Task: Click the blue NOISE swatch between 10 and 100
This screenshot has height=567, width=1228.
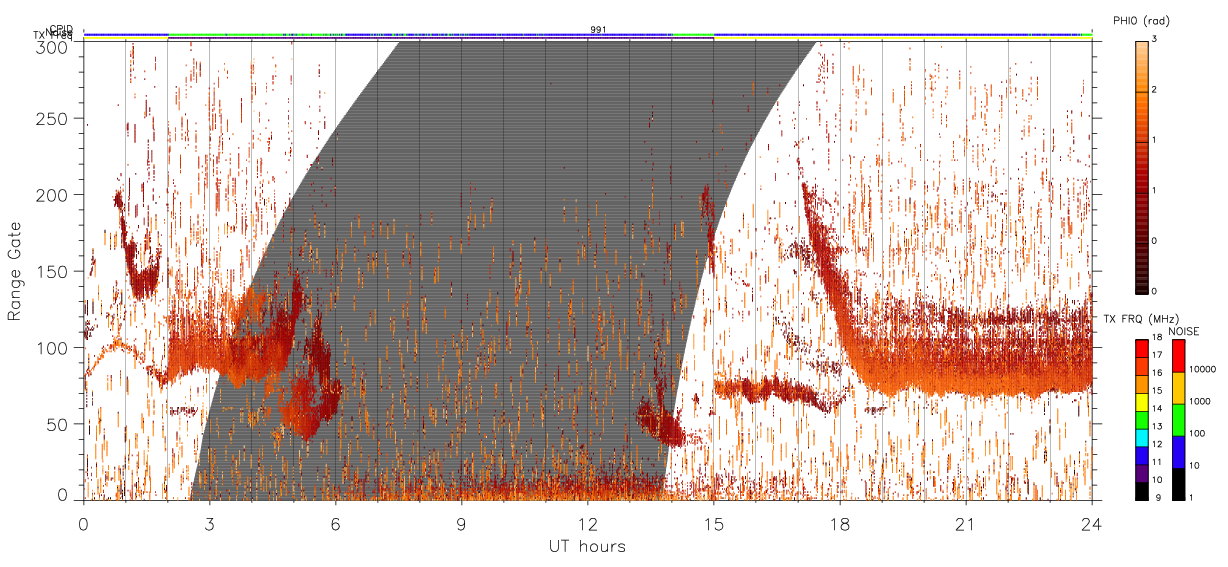Action: pos(1177,450)
